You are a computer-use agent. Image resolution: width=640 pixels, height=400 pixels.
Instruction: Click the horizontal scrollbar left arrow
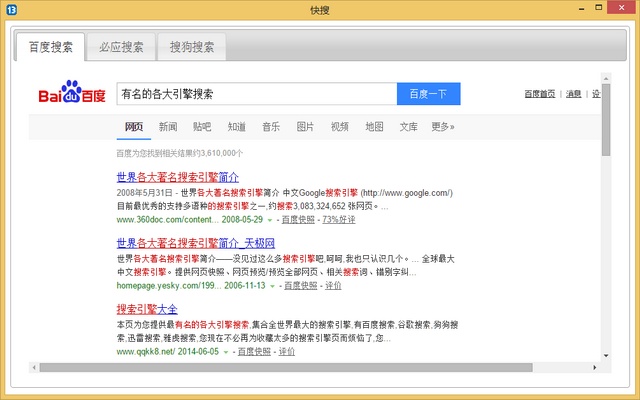point(34,368)
